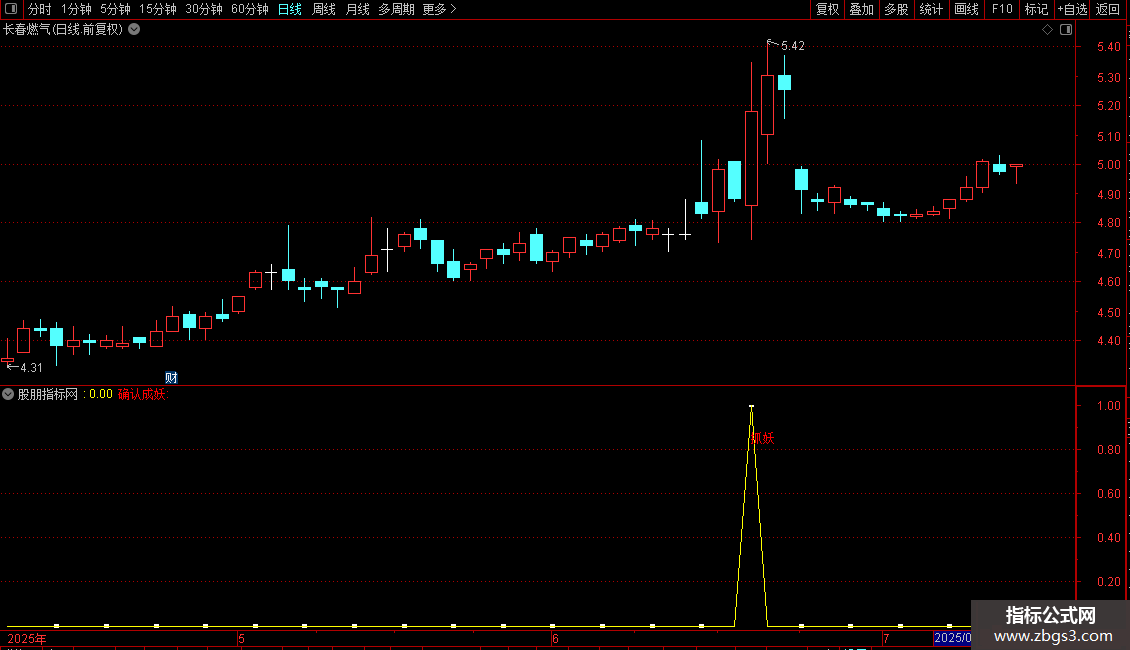Open 多股 multi-stock view

pos(896,9)
